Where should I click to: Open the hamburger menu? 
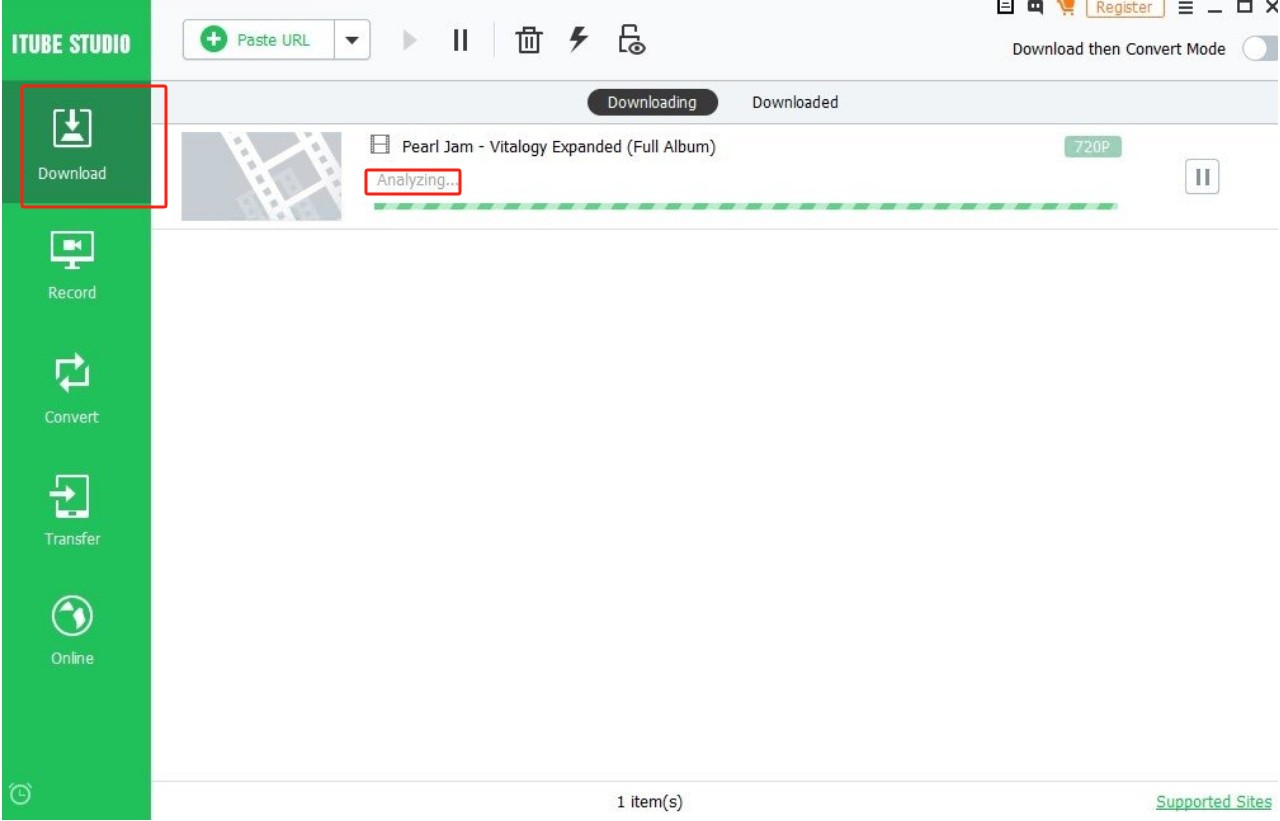[1186, 7]
